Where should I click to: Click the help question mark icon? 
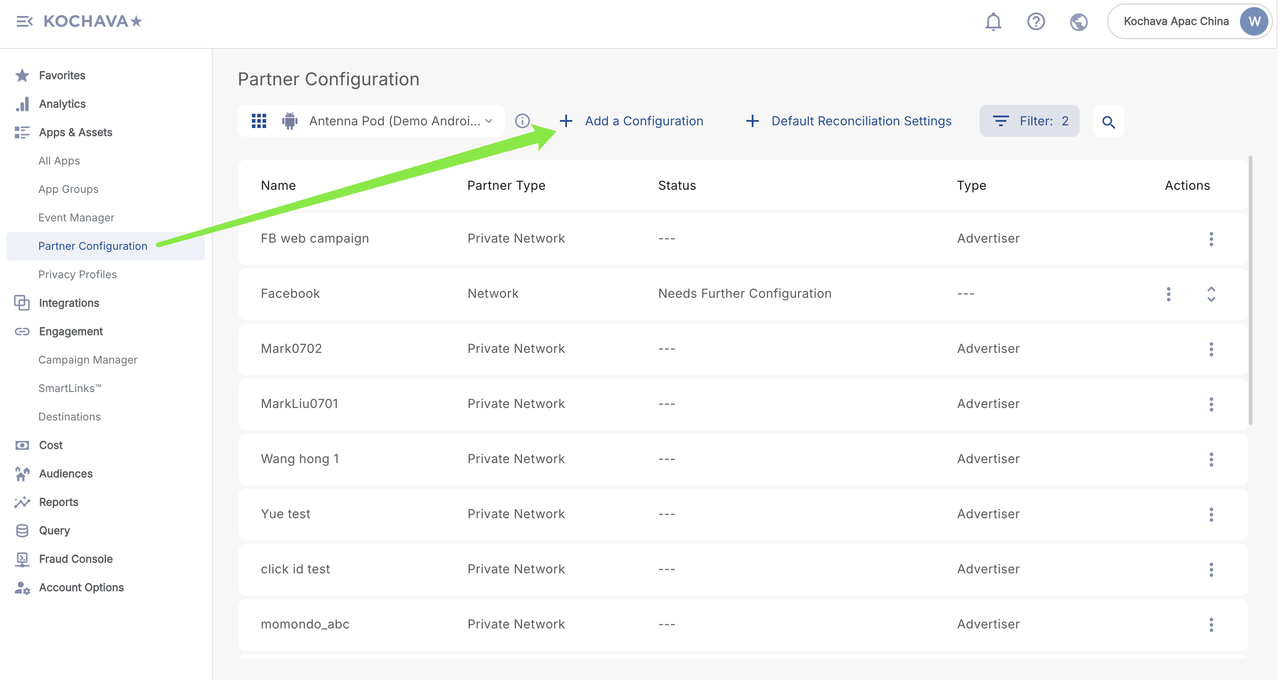[1036, 22]
